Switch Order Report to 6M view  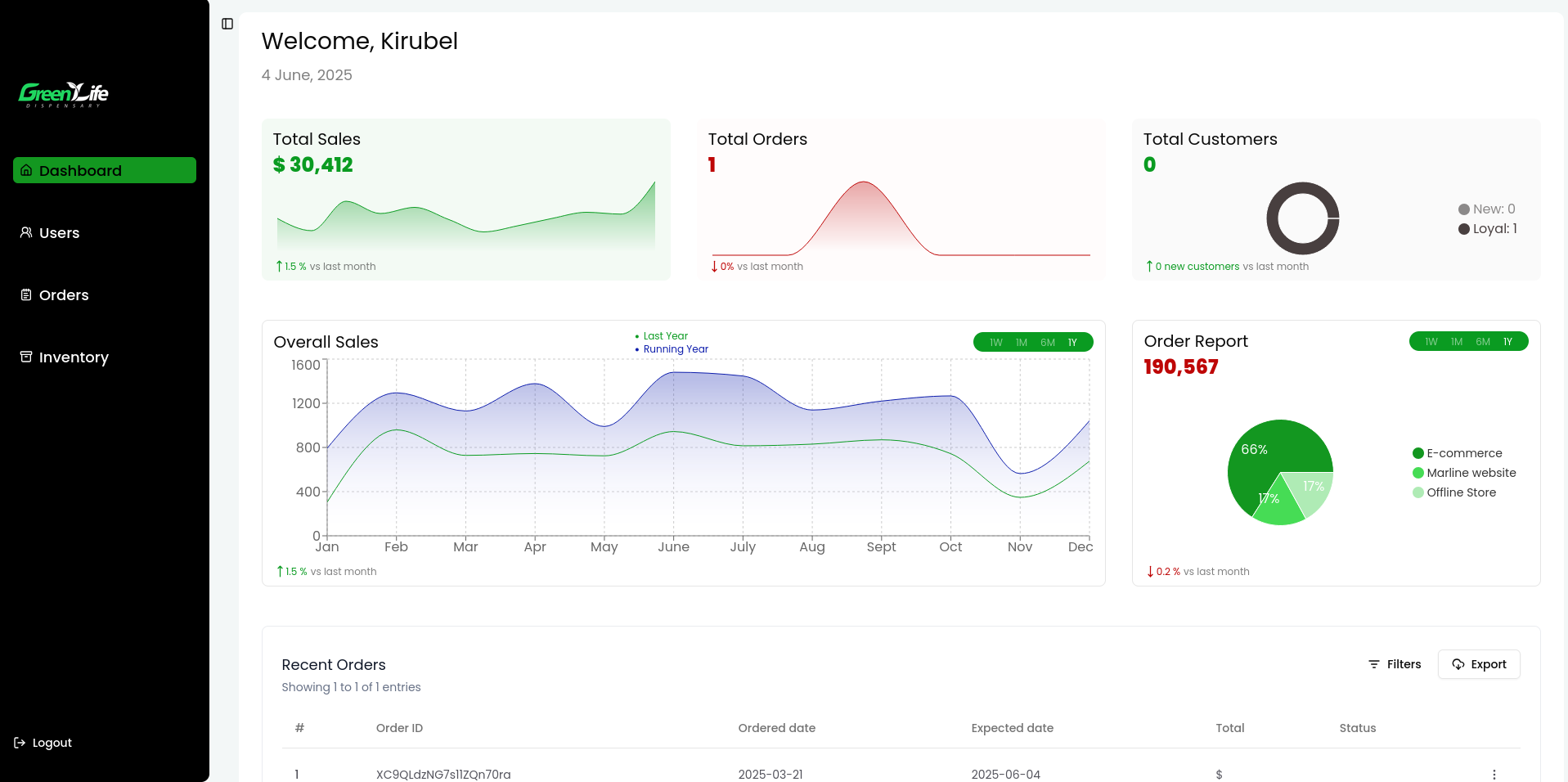click(x=1483, y=342)
